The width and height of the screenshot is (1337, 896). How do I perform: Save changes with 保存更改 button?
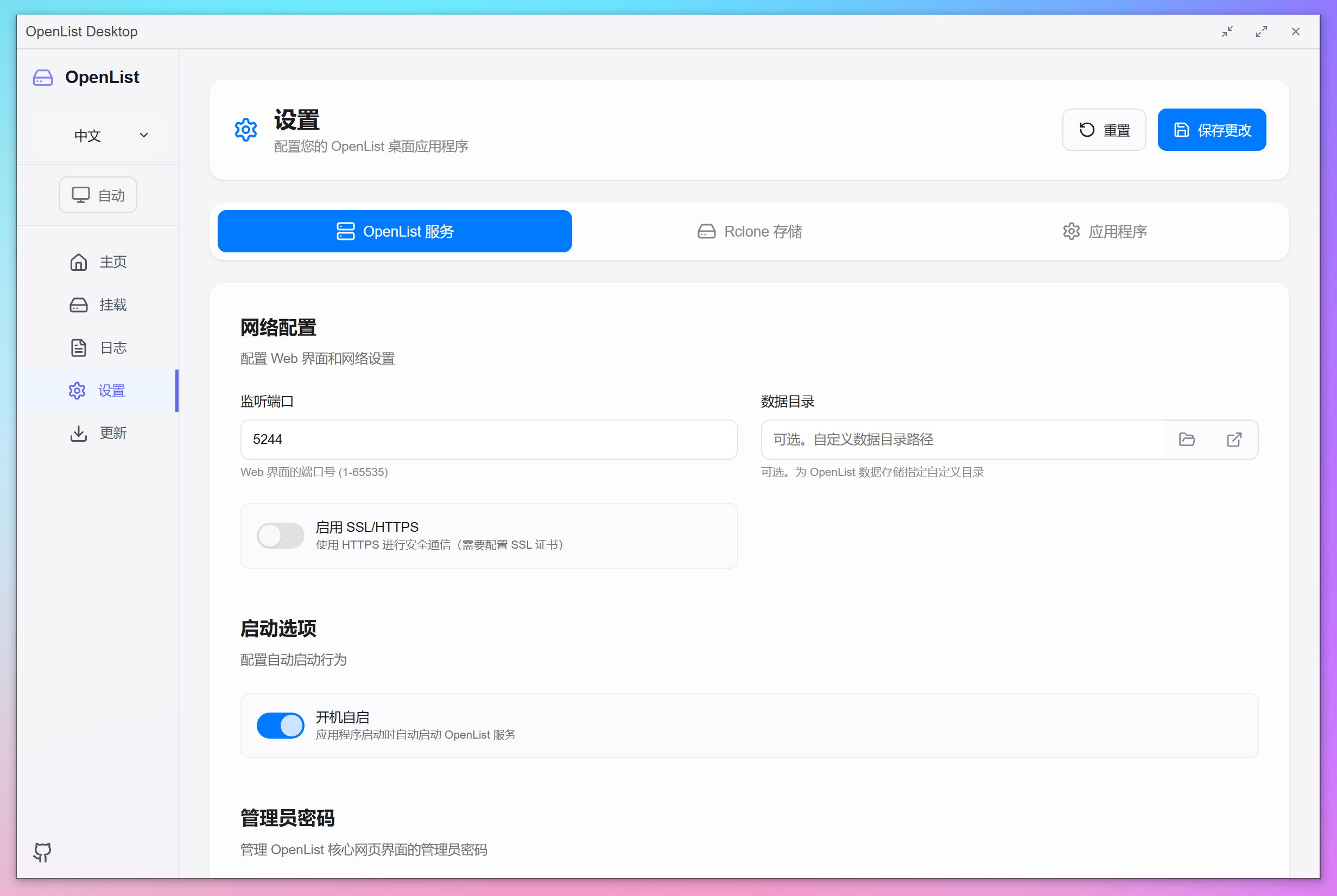click(x=1211, y=130)
